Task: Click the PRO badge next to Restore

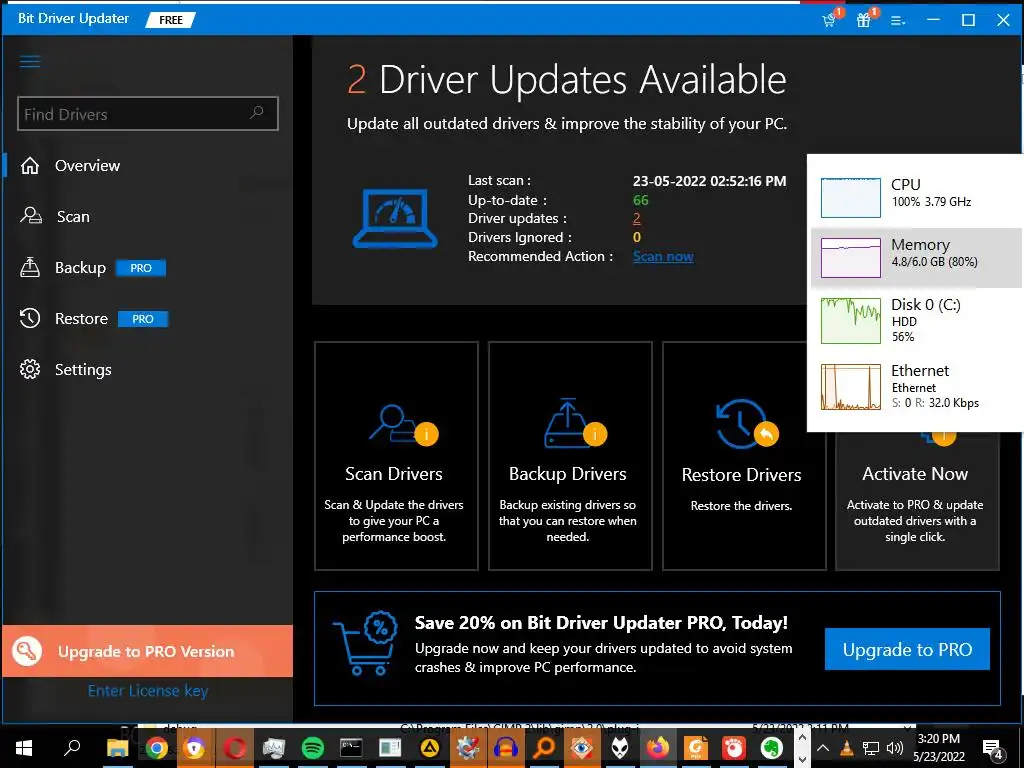Action: point(143,319)
